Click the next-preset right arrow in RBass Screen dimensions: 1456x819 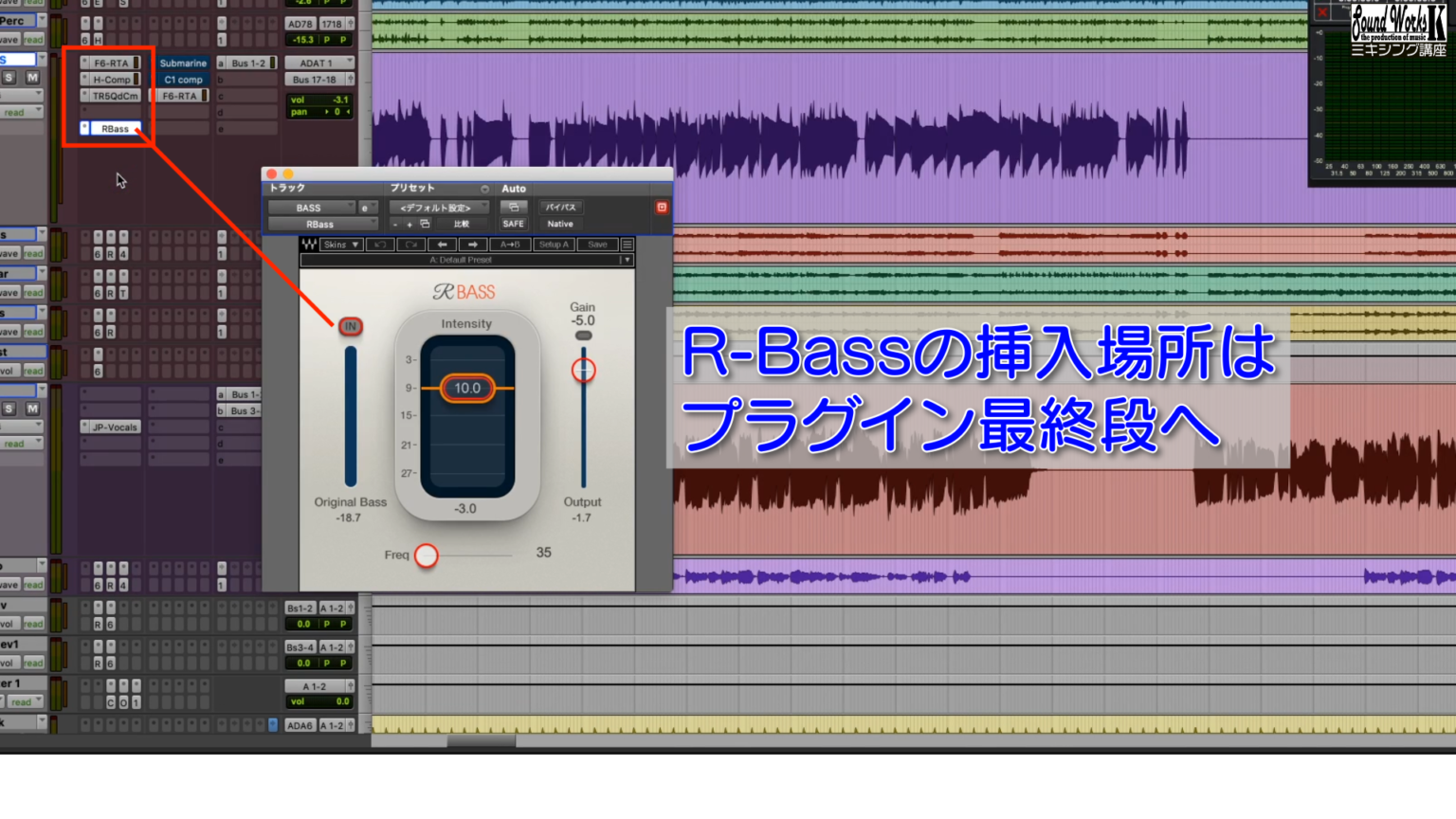click(x=473, y=245)
